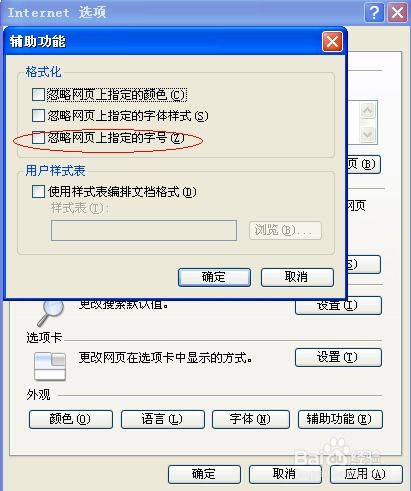411x491 pixels.
Task: Click the 浏览 browse button
Action: tap(285, 230)
